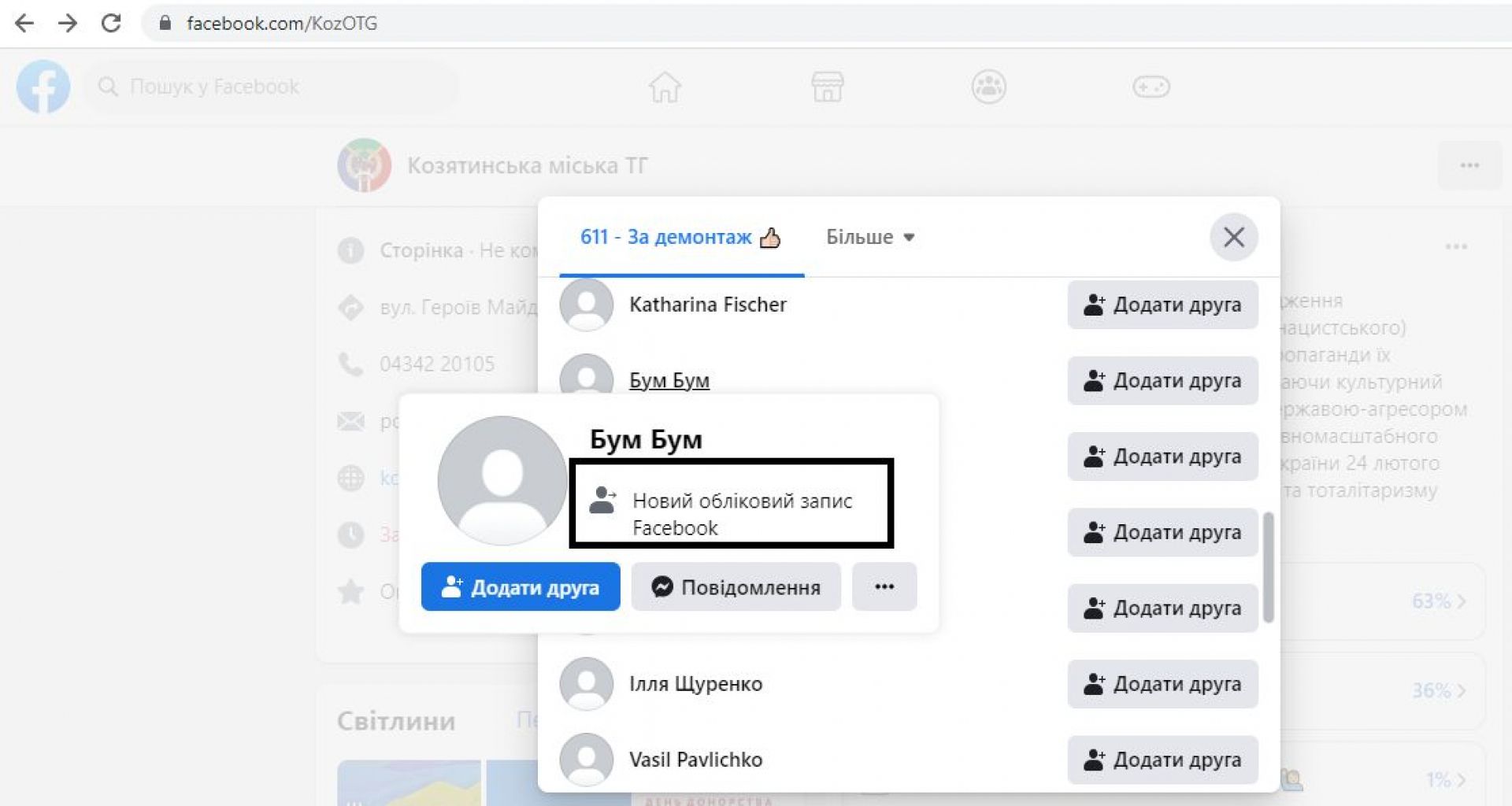Close the reactions dialog

click(1233, 237)
